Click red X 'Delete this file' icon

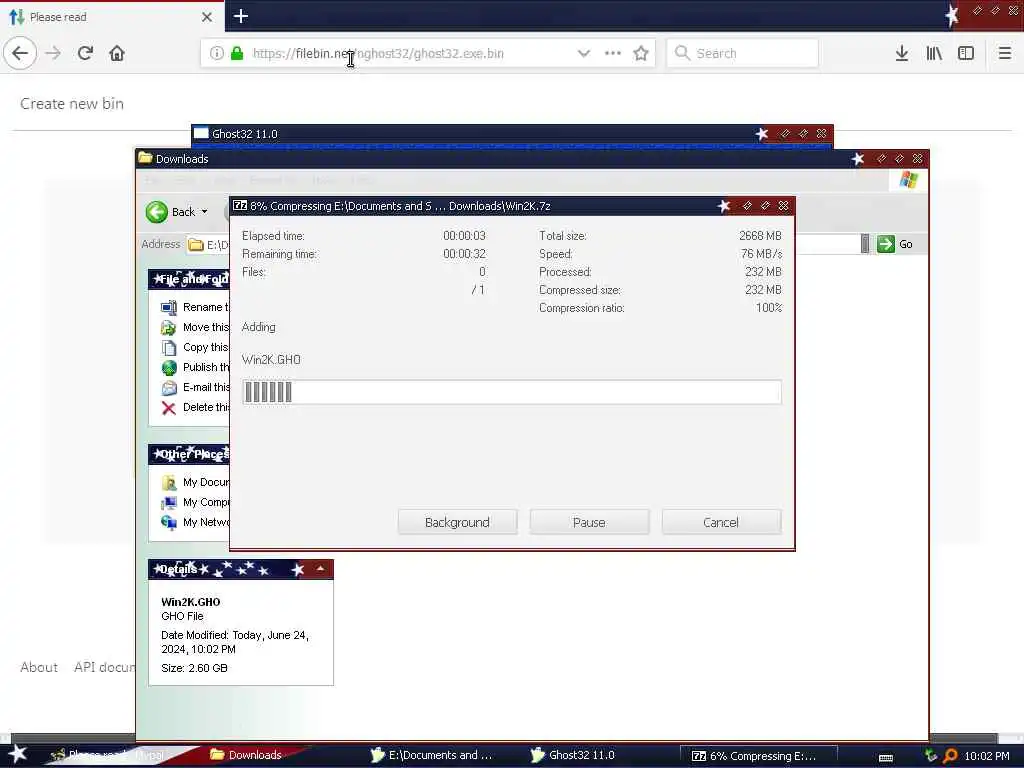pyautogui.click(x=168, y=408)
